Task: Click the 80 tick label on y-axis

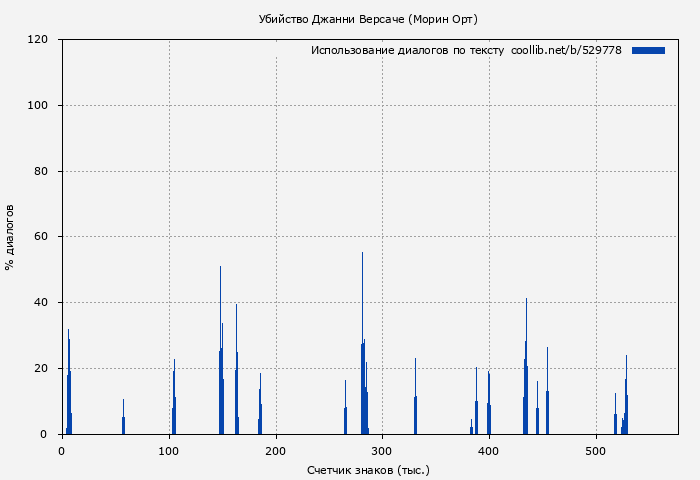Action: tap(42, 171)
